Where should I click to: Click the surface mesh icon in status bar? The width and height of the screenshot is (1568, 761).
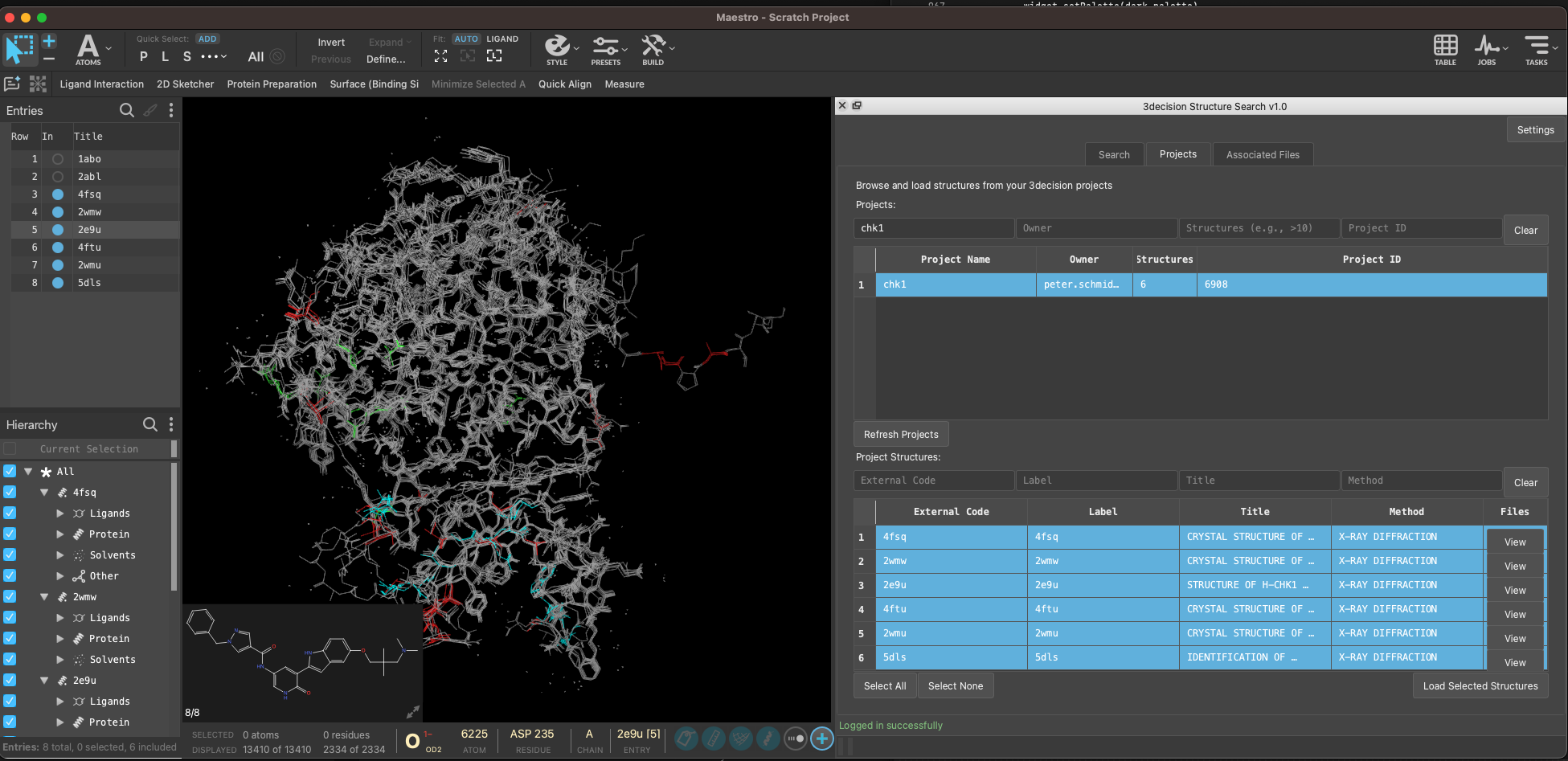click(x=740, y=738)
